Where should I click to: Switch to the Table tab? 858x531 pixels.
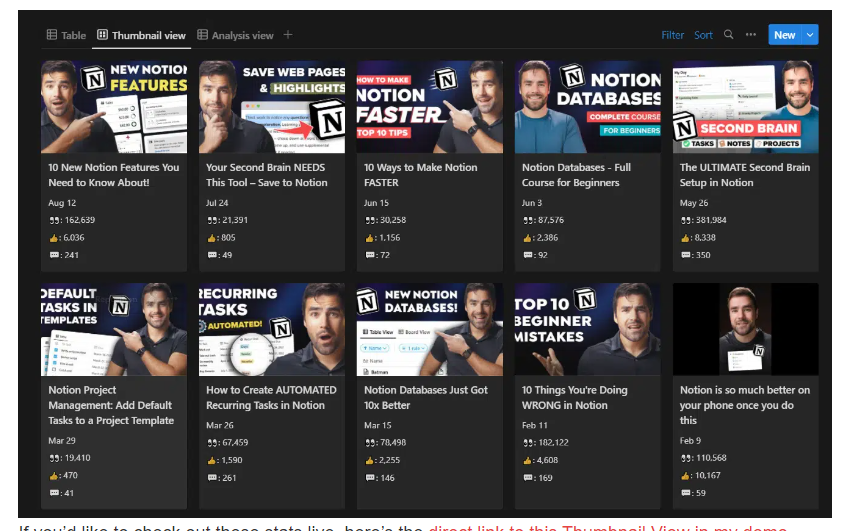click(x=73, y=35)
